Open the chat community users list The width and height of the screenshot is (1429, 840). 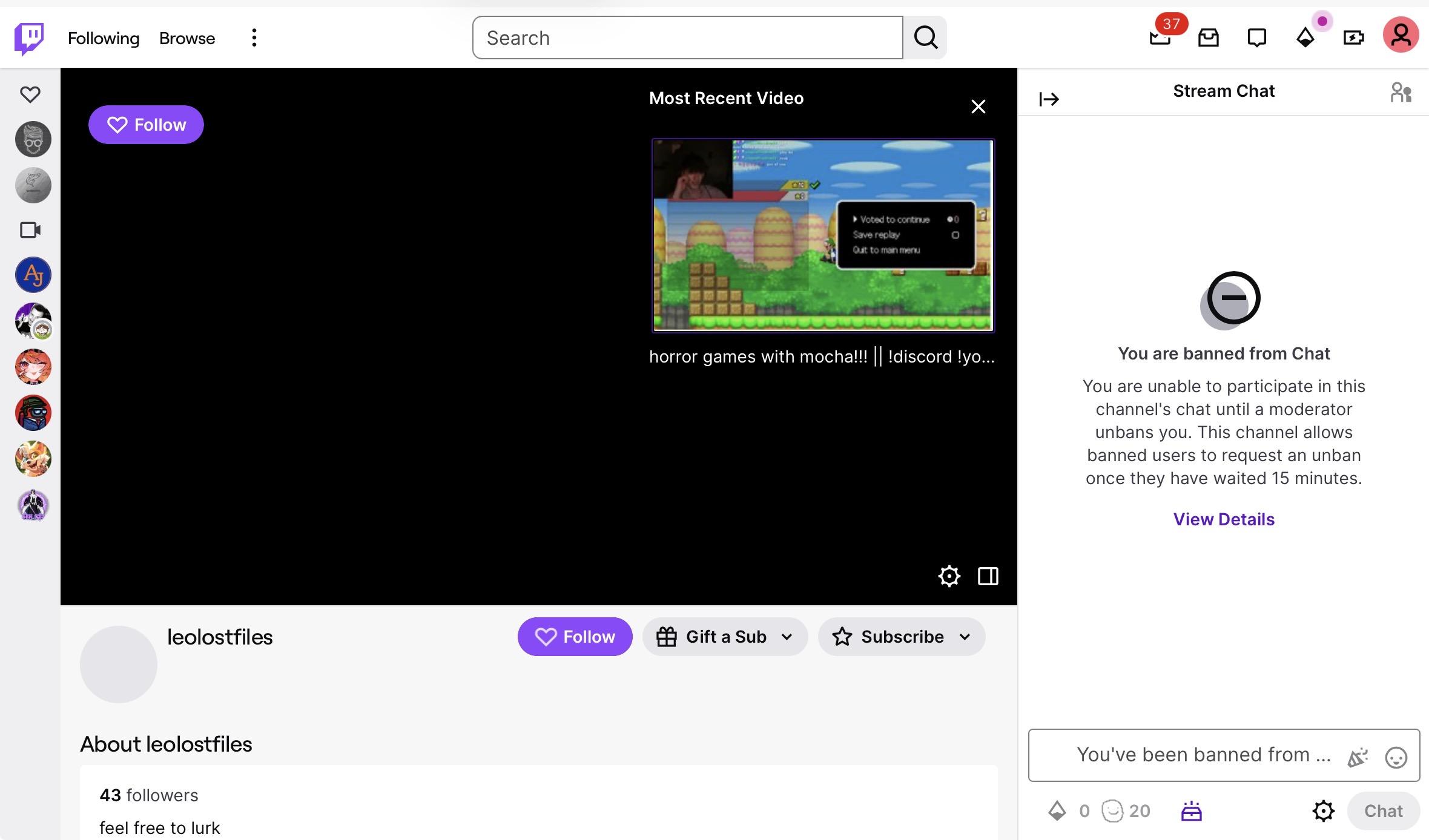coord(1401,92)
